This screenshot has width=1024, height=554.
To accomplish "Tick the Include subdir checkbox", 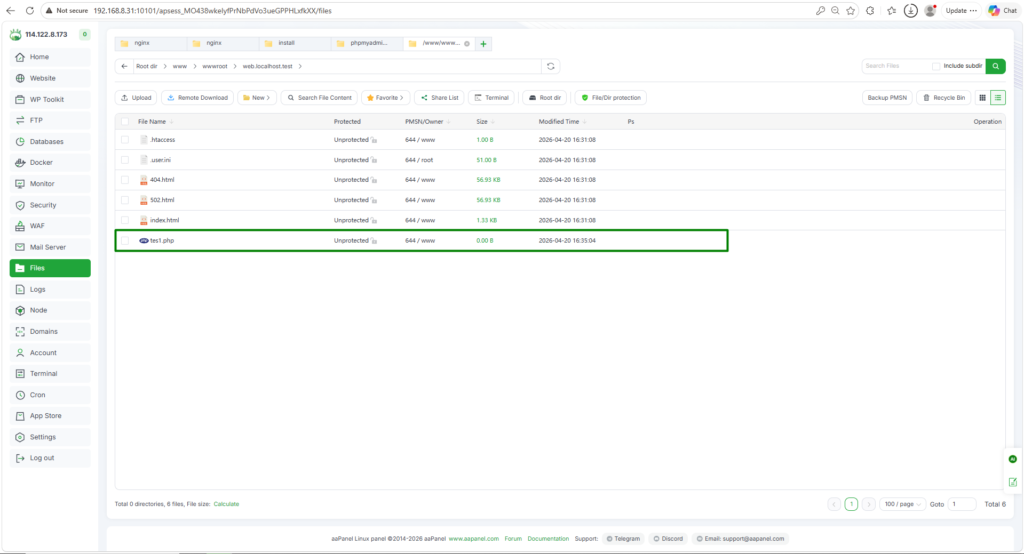I will [936, 66].
